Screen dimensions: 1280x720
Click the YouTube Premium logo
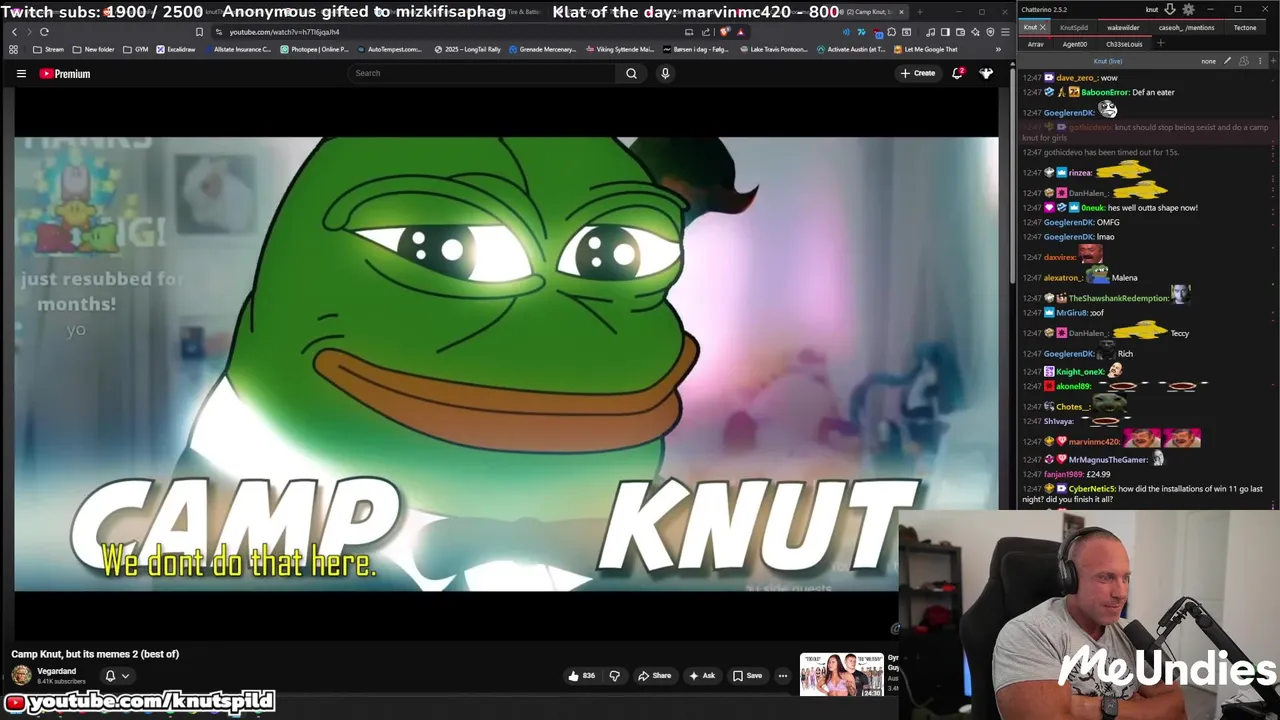pyautogui.click(x=65, y=73)
